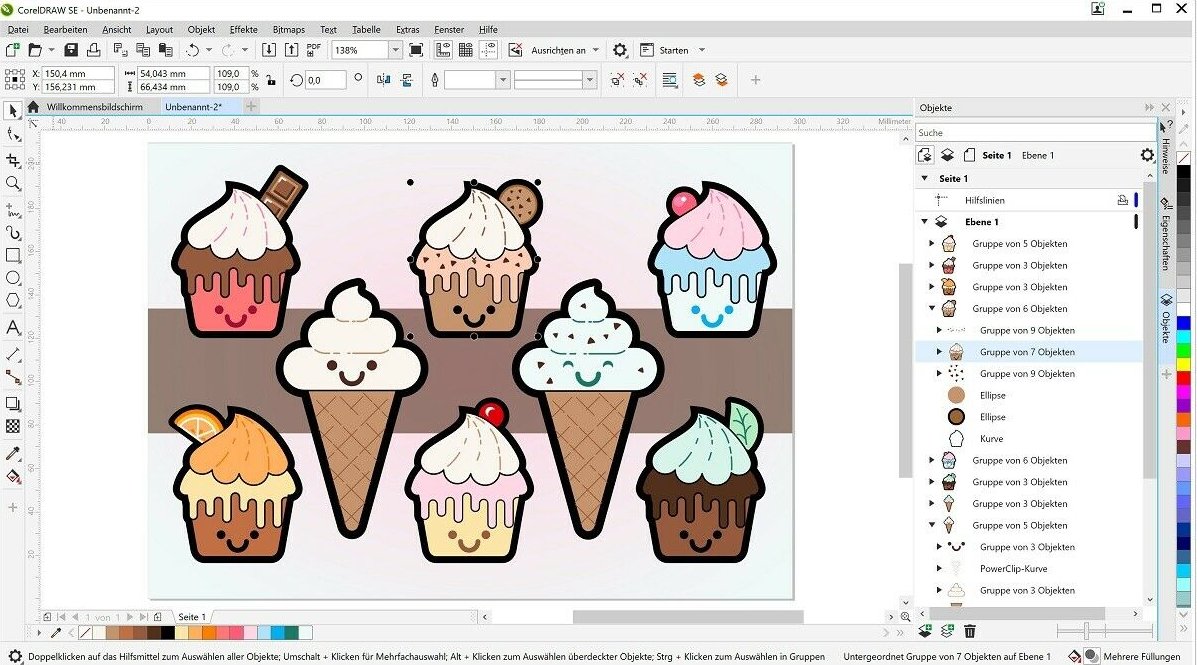
Task: Select the Zoom magnifier tool
Action: tap(13, 184)
